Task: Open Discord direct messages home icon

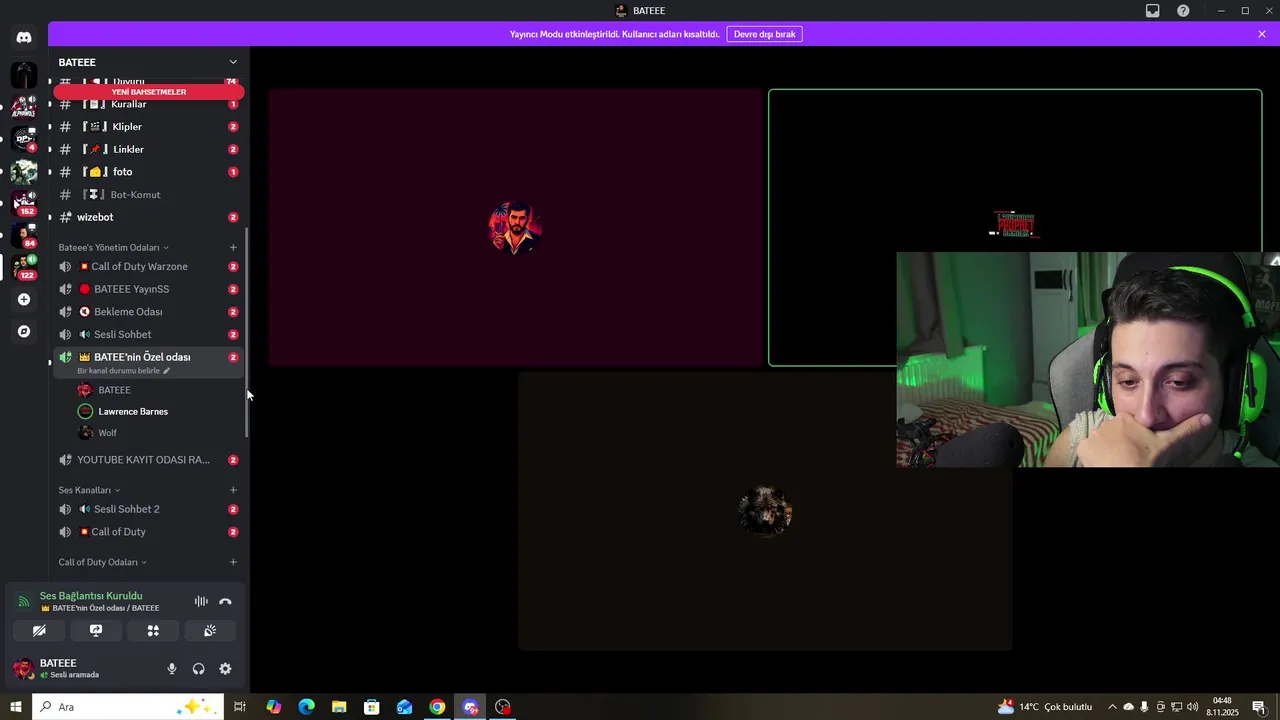Action: [24, 37]
